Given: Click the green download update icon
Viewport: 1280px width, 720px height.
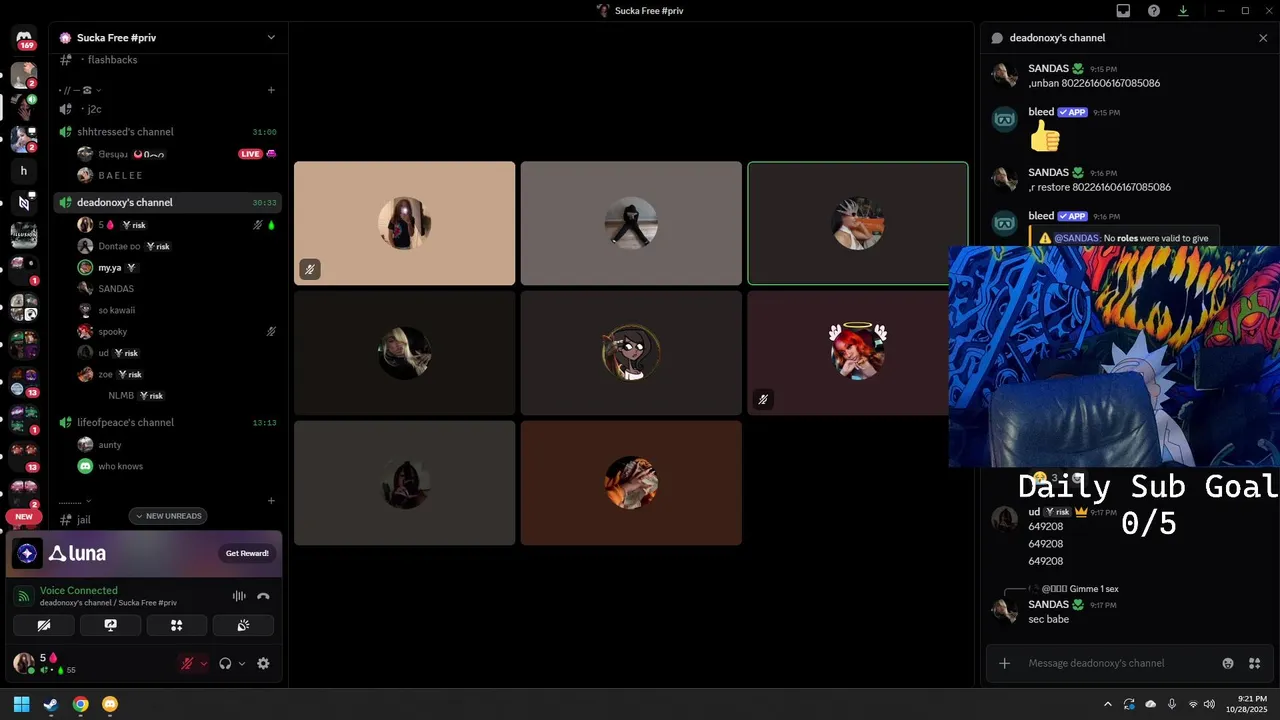Looking at the screenshot, I should [1183, 11].
